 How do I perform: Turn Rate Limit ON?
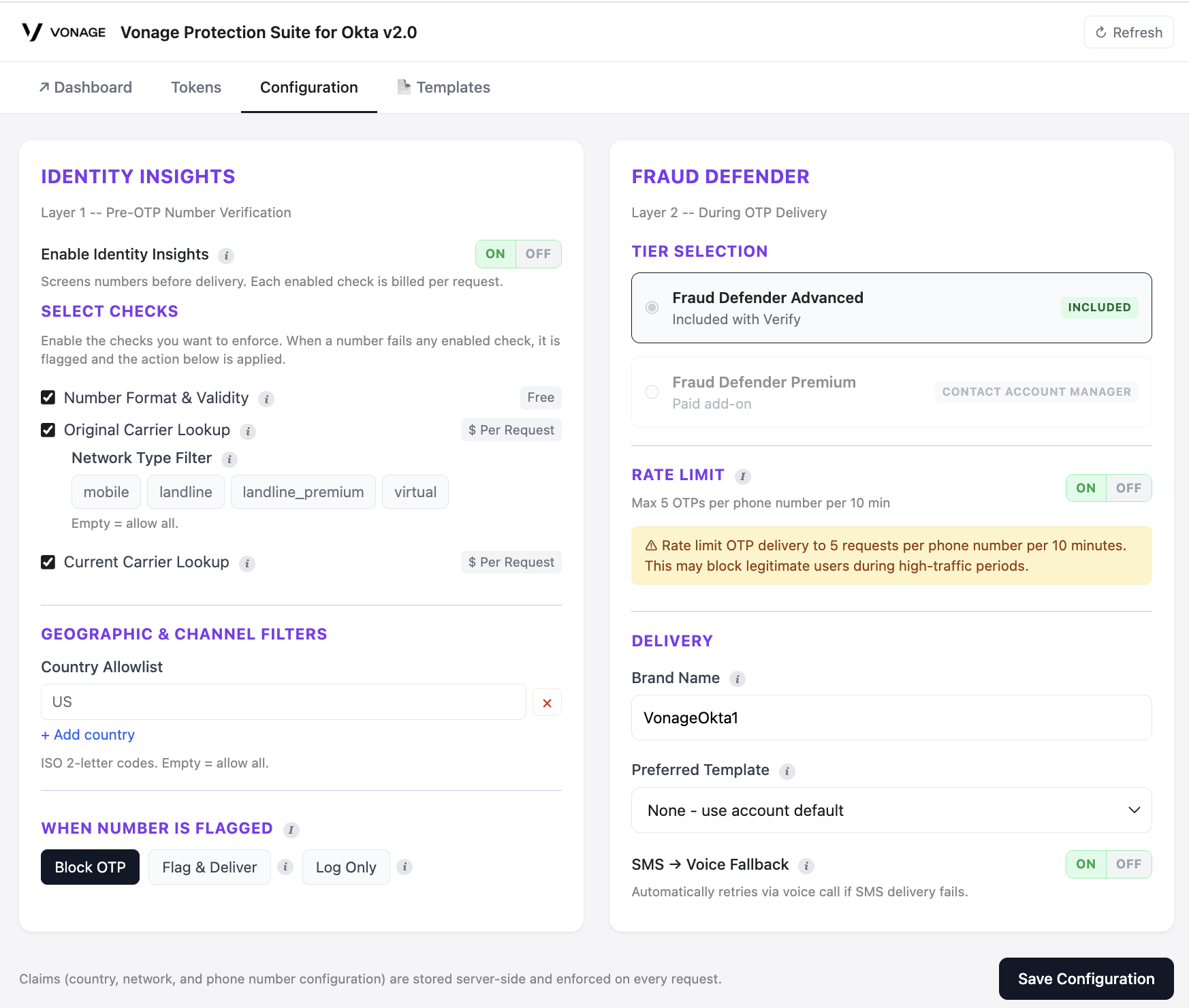tap(1086, 488)
